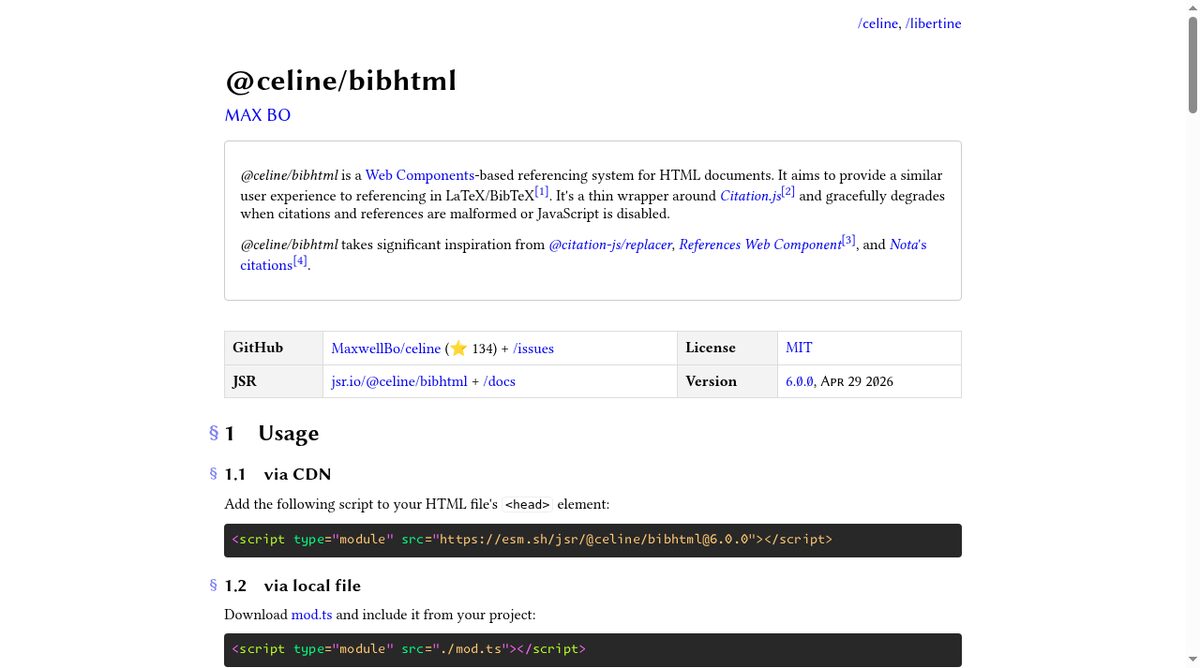This screenshot has height=668, width=1200.
Task: Click the § anchor beside Usage heading
Action: coord(213,433)
